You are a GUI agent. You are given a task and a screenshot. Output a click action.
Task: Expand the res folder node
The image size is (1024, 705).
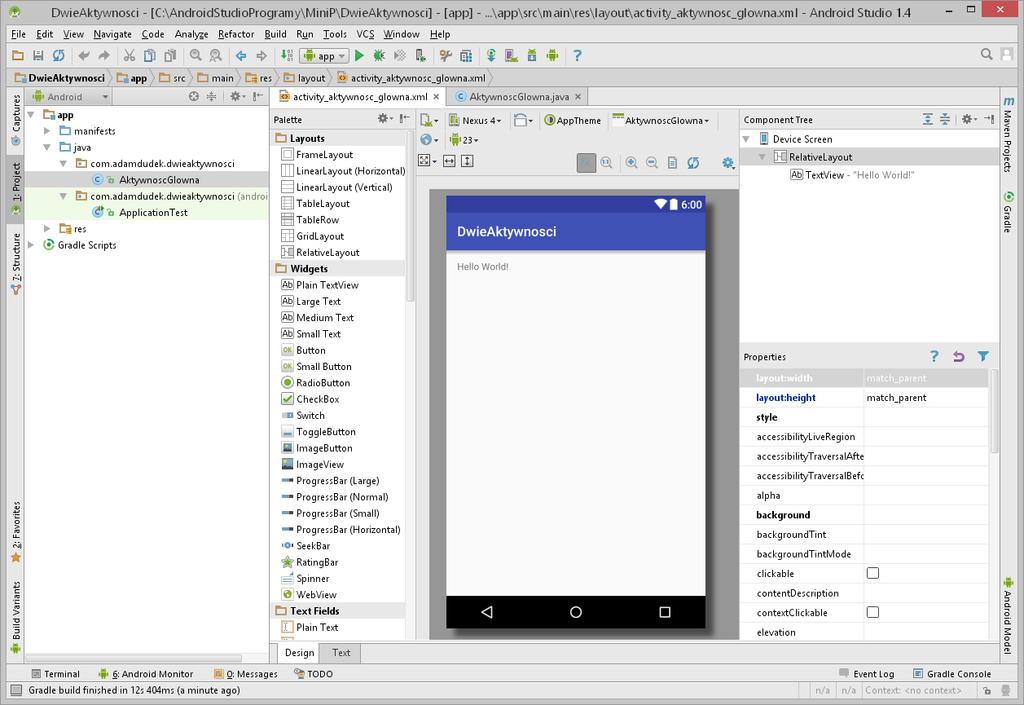47,228
